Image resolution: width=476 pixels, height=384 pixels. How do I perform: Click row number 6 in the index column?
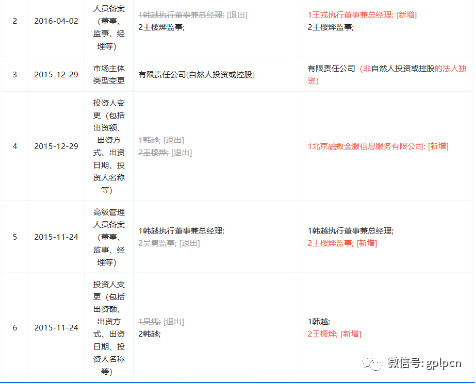click(15, 328)
